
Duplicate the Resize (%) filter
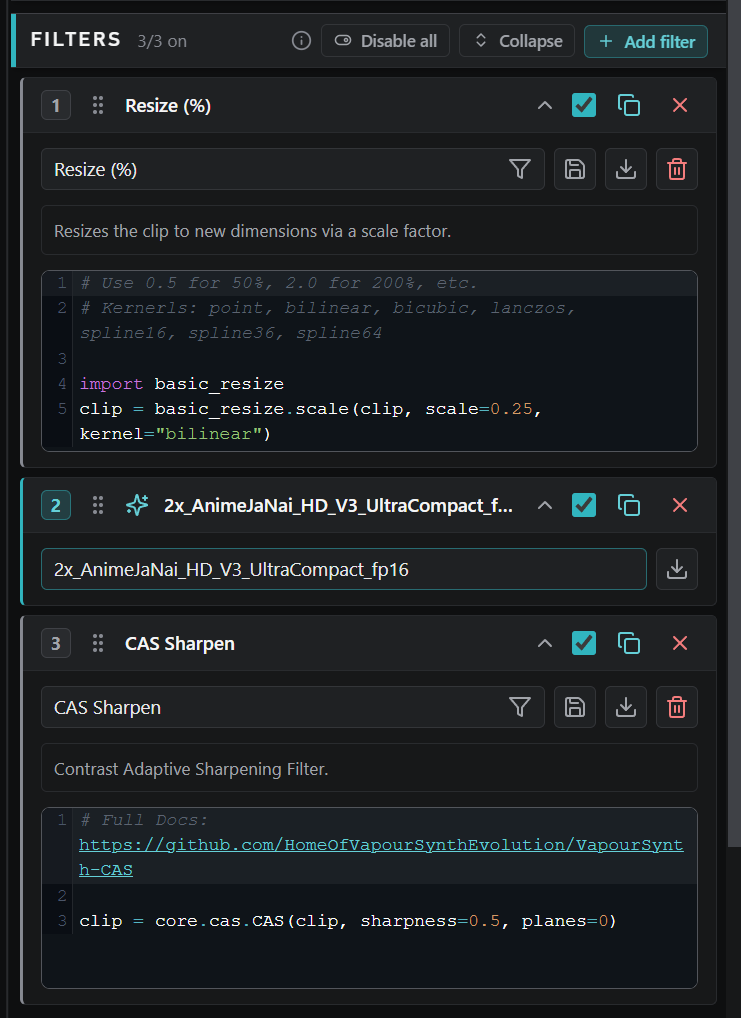pyautogui.click(x=629, y=105)
